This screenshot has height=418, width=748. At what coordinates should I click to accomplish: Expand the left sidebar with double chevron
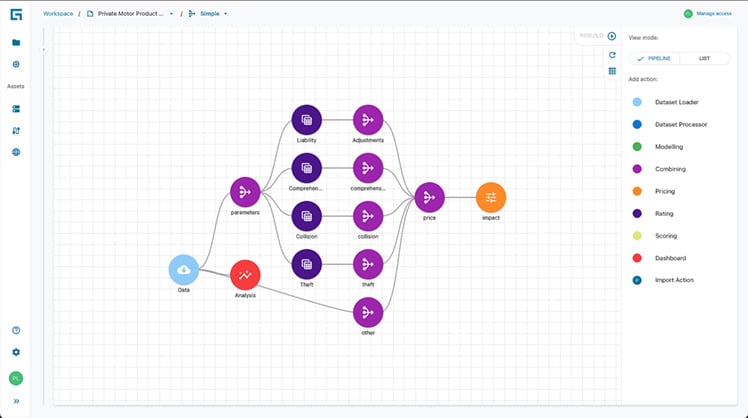point(16,401)
